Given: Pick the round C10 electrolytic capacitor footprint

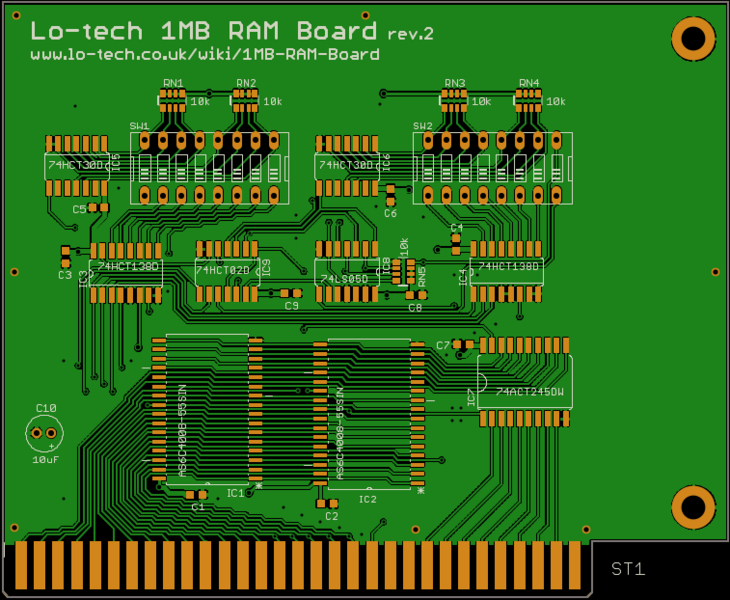Looking at the screenshot, I should click(x=44, y=433).
